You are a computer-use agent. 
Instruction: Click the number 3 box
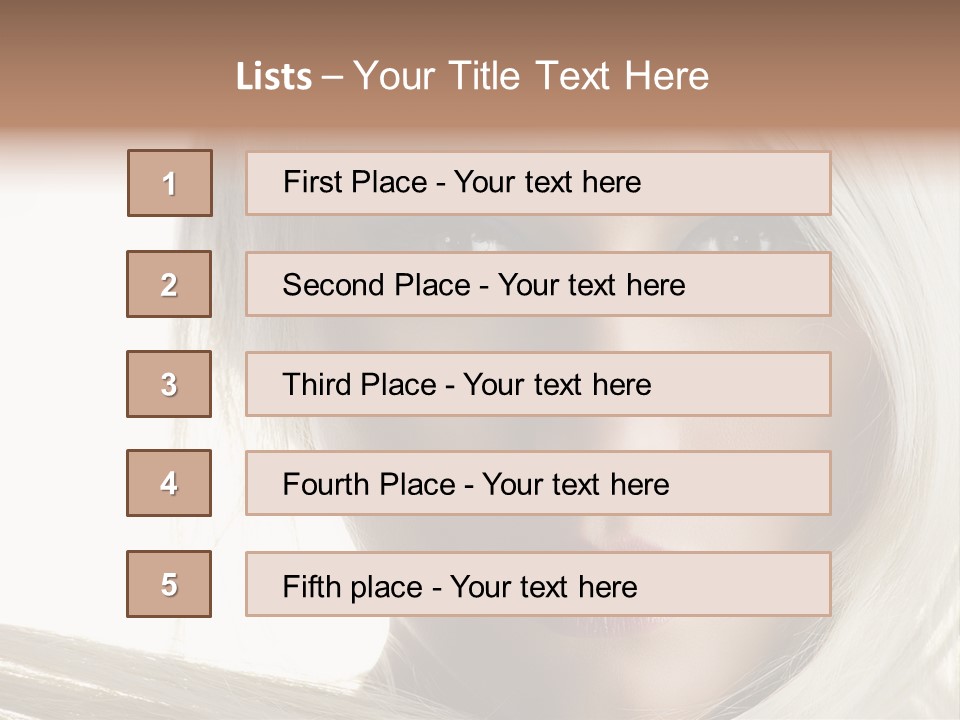point(169,384)
